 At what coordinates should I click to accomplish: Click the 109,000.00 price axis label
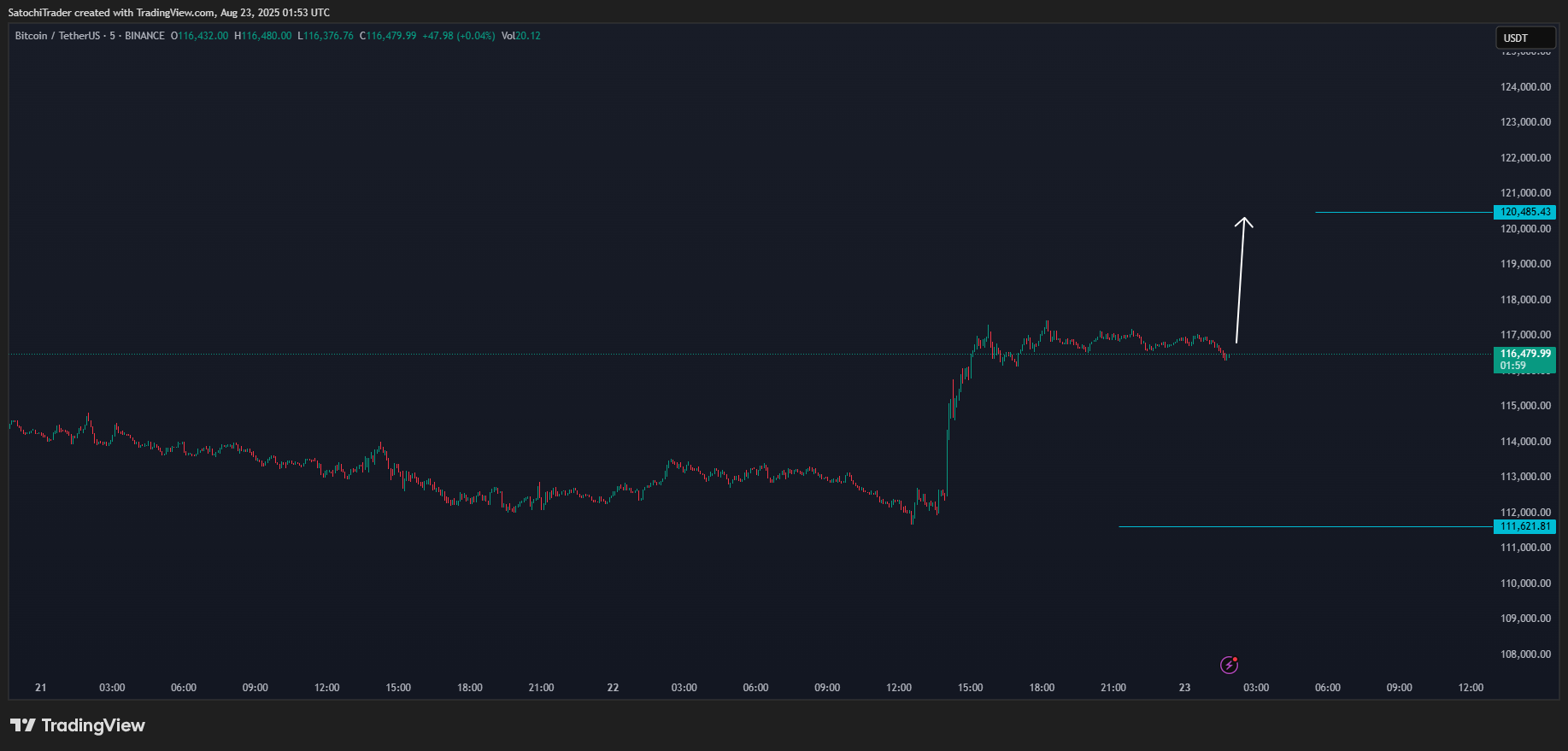[1525, 619]
